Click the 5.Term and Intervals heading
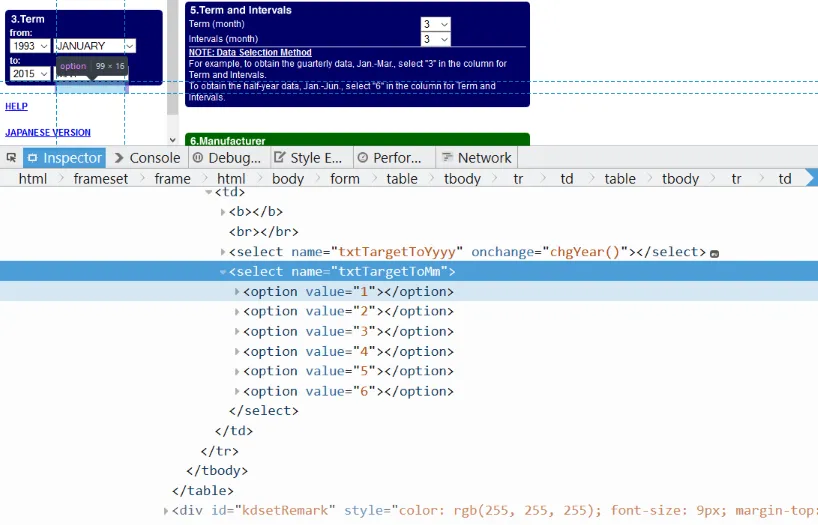The width and height of the screenshot is (818, 525). click(x=240, y=10)
